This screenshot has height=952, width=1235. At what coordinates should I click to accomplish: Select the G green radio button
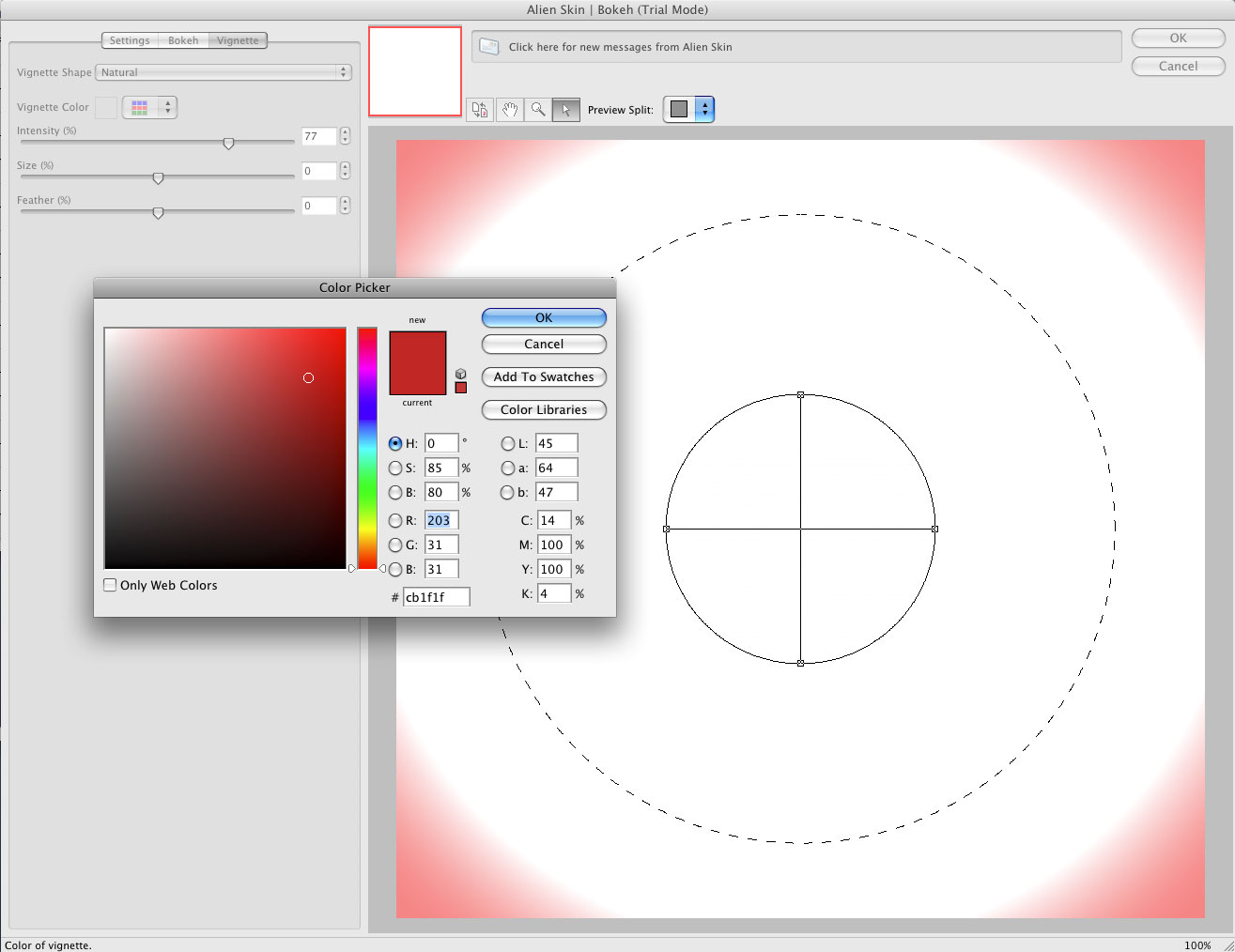(395, 545)
